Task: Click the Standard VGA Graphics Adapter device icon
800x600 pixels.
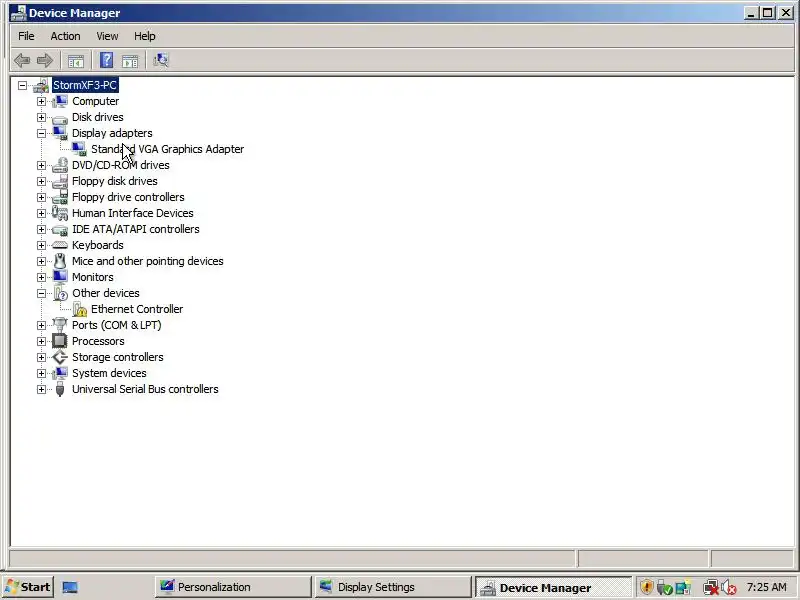Action: 79,149
